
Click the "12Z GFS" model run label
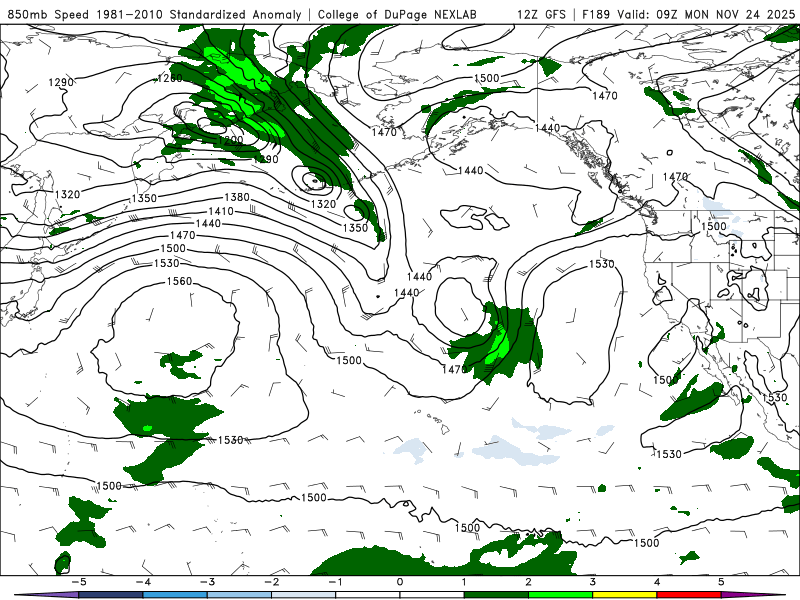[x=541, y=14]
